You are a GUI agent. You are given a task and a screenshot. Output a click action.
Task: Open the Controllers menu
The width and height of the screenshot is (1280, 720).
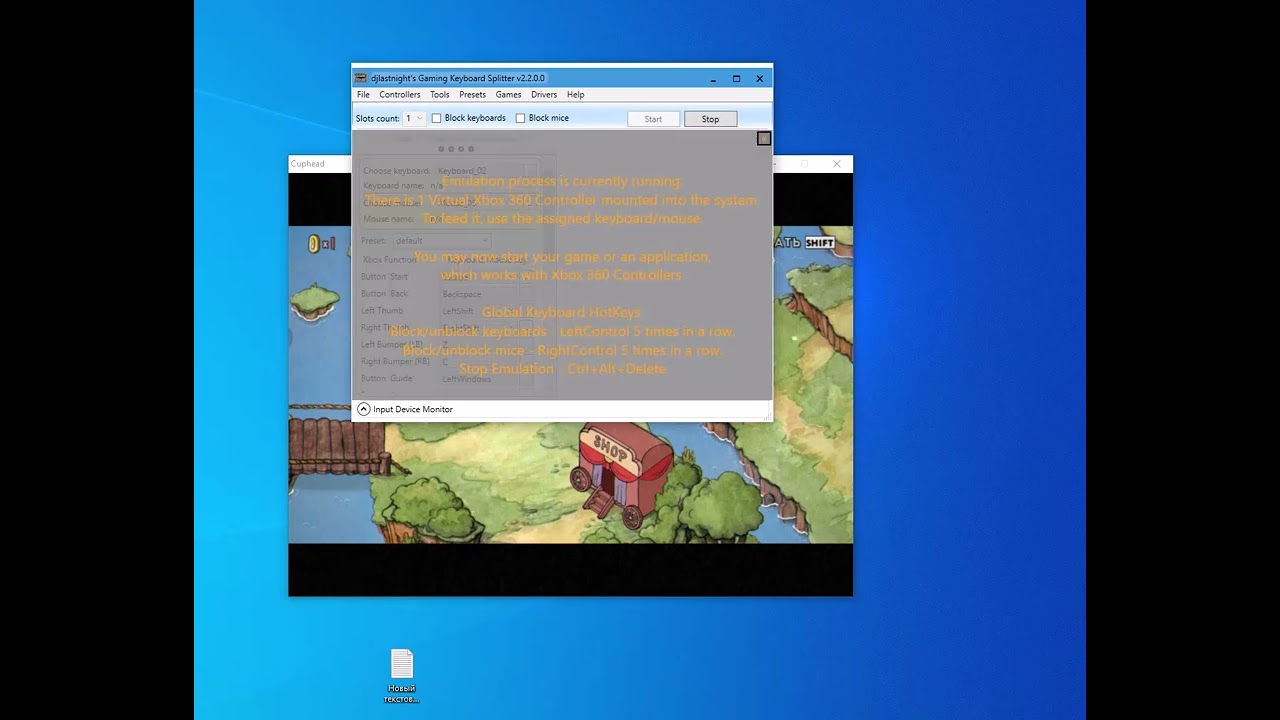point(400,95)
